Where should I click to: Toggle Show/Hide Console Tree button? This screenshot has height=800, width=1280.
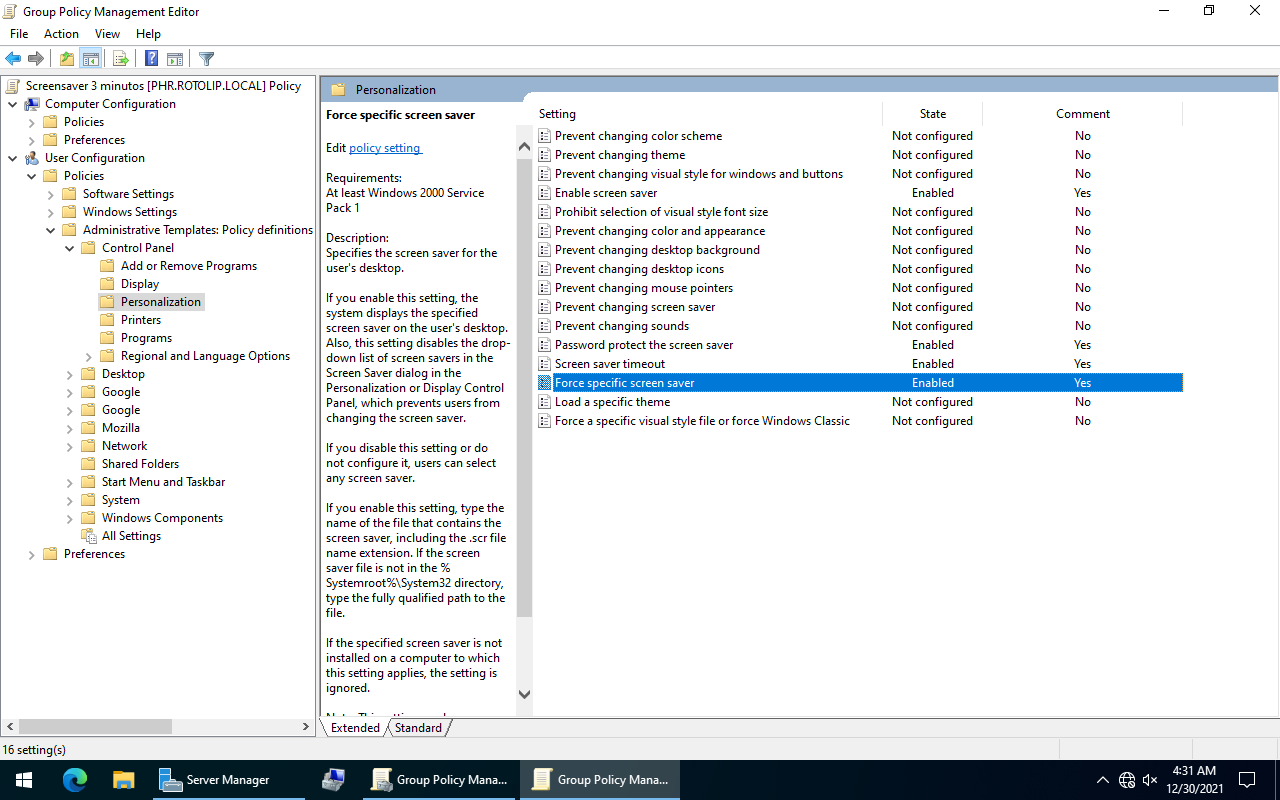pyautogui.click(x=91, y=59)
